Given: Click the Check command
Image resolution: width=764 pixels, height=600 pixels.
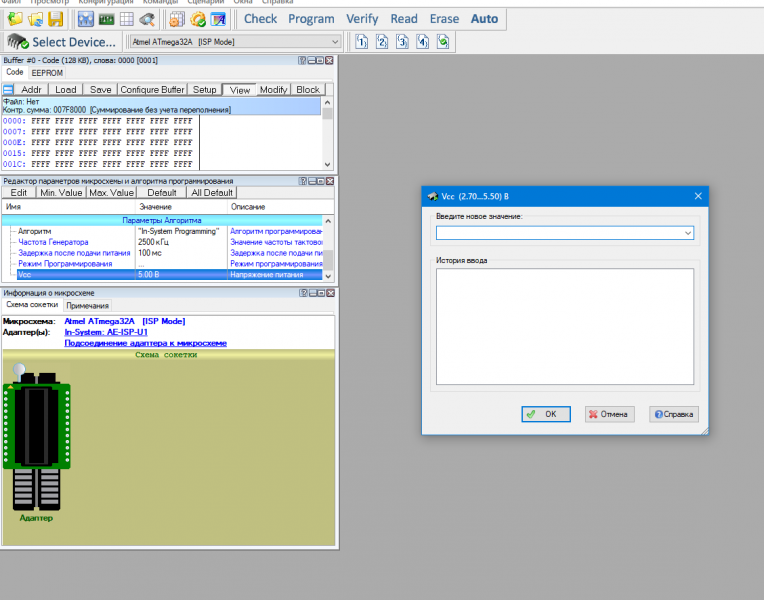Looking at the screenshot, I should tap(260, 19).
